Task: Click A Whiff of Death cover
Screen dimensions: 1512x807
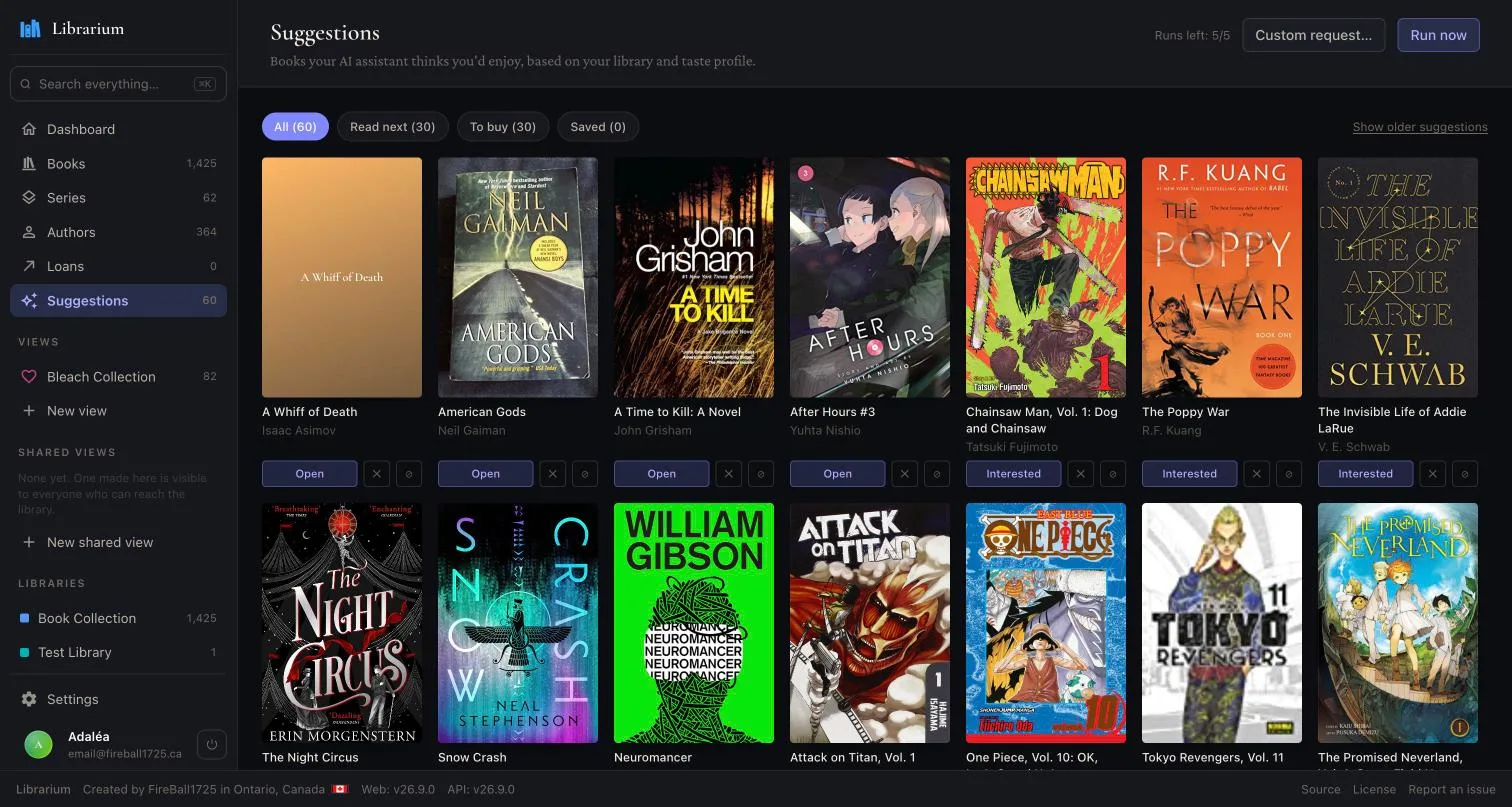Action: click(342, 277)
